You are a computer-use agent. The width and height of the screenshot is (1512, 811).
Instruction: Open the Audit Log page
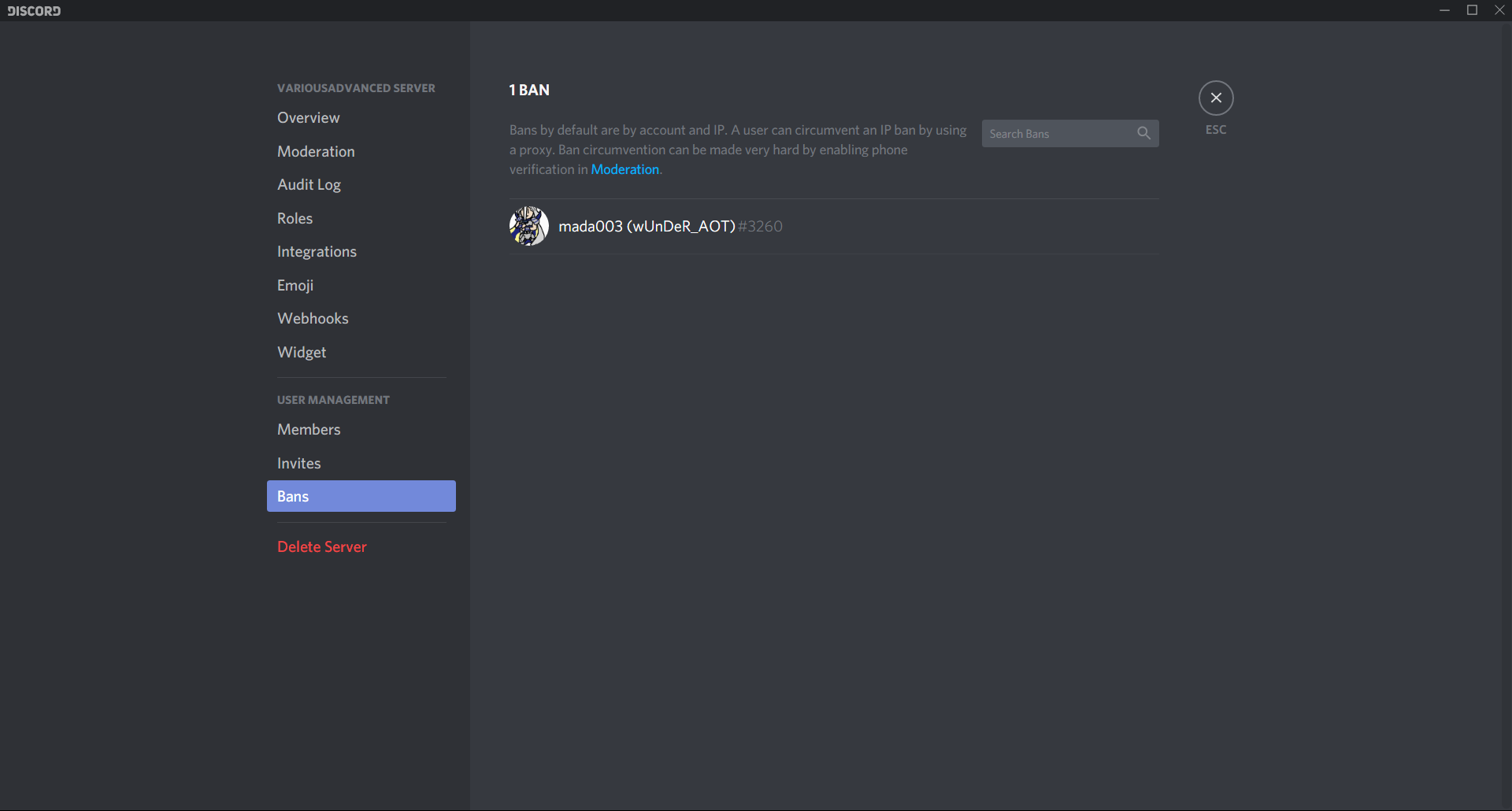[x=361, y=184]
